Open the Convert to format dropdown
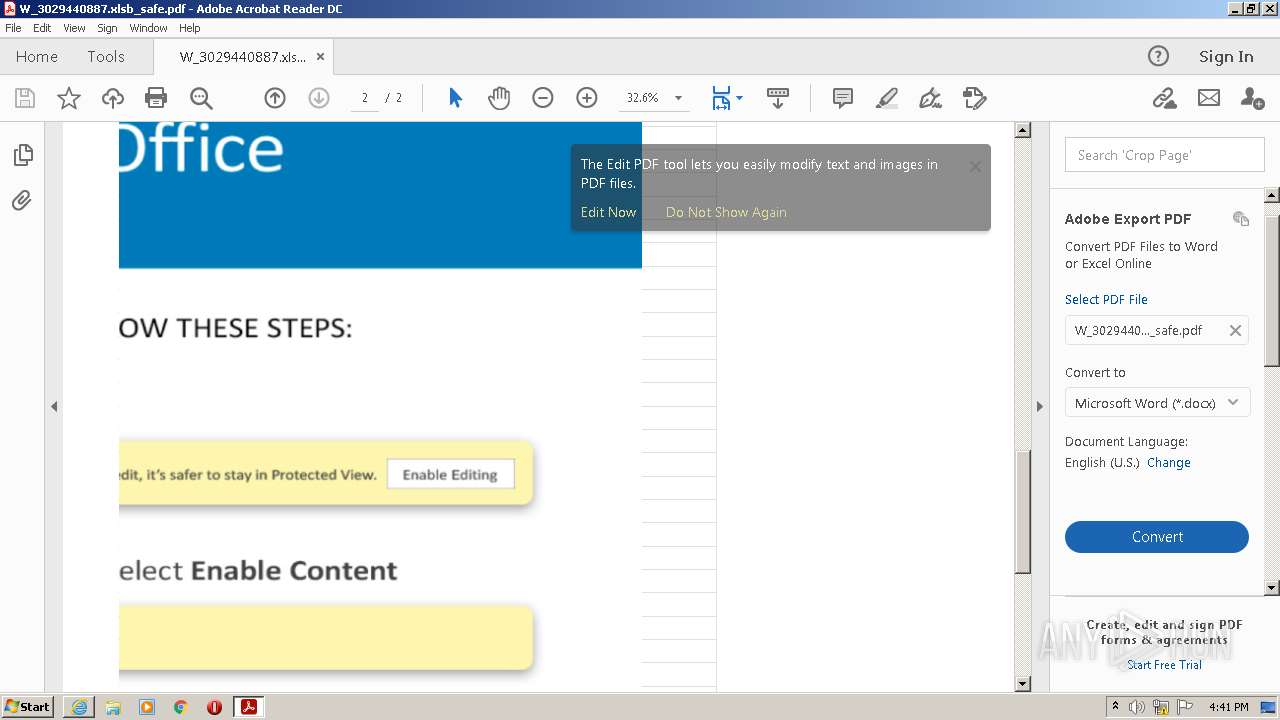 [1157, 403]
